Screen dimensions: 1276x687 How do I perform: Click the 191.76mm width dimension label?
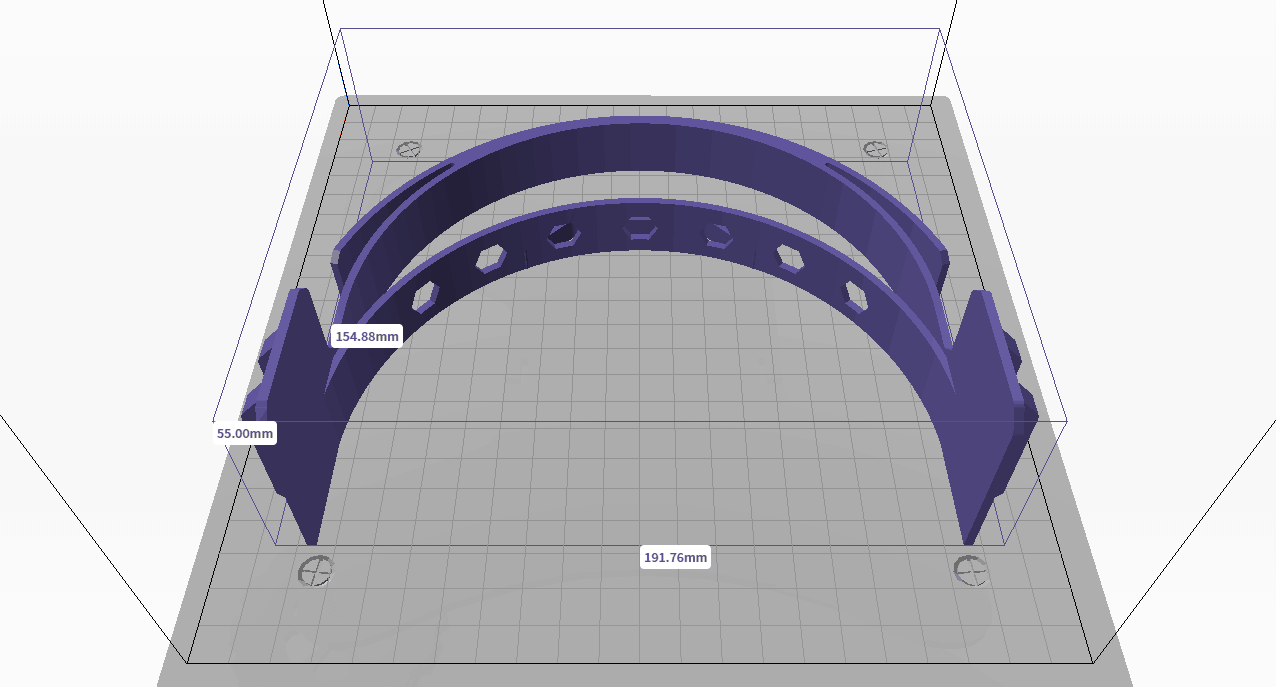click(x=675, y=557)
